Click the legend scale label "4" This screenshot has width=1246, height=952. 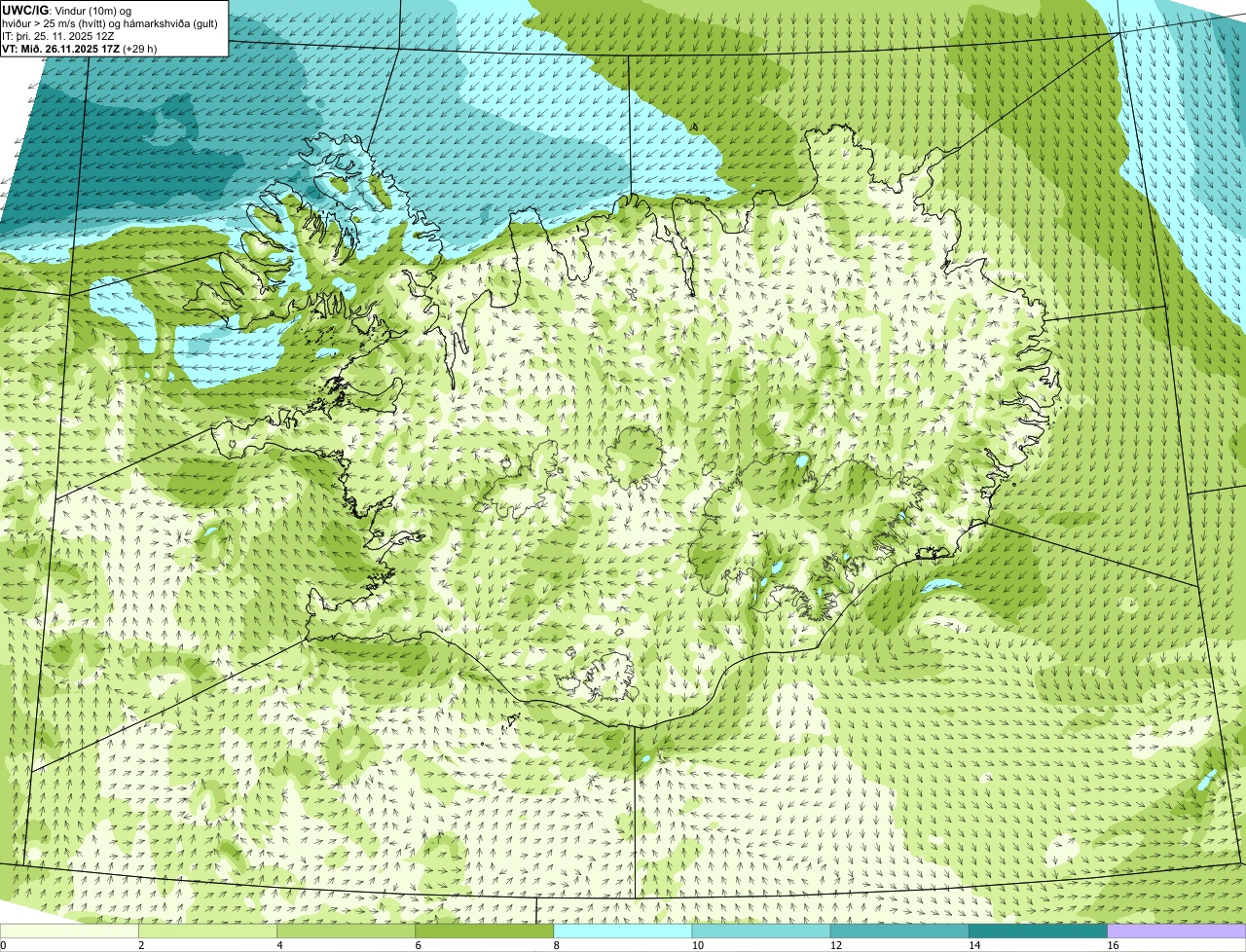[x=279, y=945]
